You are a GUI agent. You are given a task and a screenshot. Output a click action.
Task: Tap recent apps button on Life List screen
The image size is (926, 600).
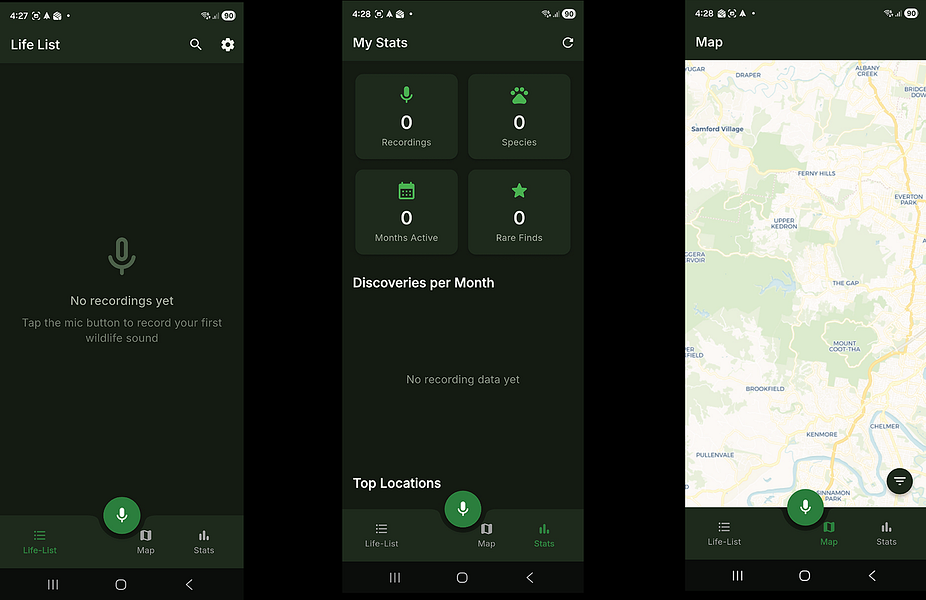pyautogui.click(x=53, y=584)
